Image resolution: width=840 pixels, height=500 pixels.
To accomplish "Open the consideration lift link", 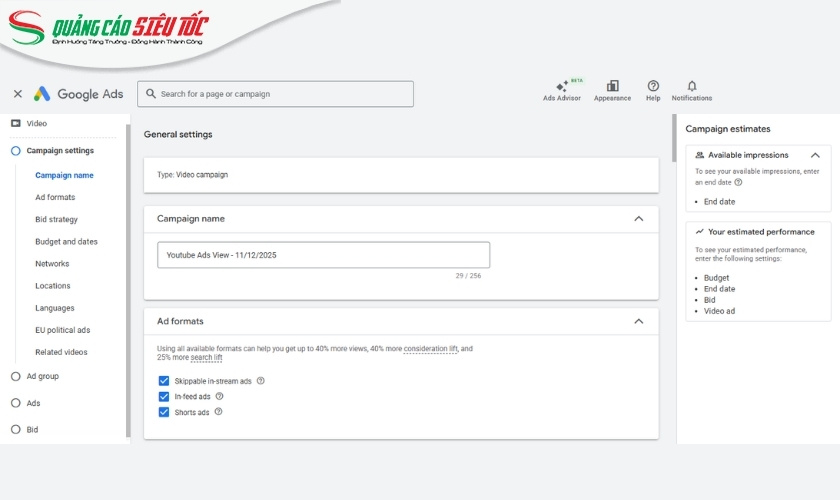I will pyautogui.click(x=430, y=348).
